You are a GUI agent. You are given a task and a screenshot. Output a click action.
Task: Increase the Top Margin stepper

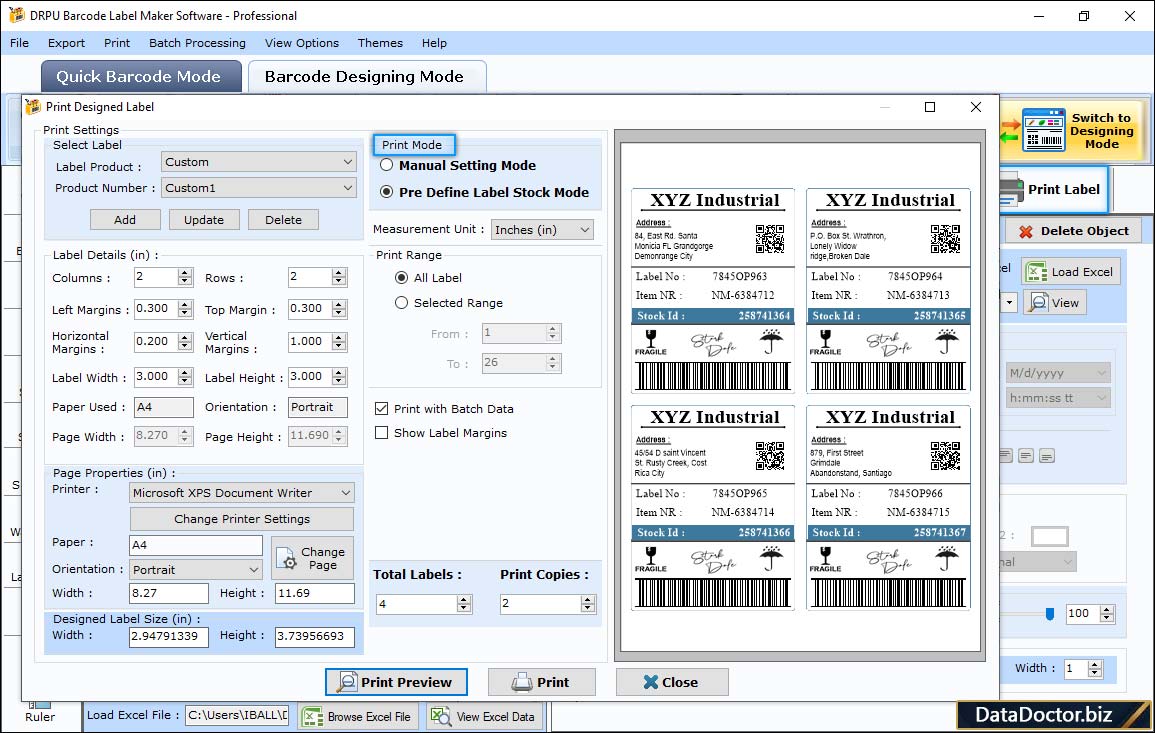tap(339, 304)
